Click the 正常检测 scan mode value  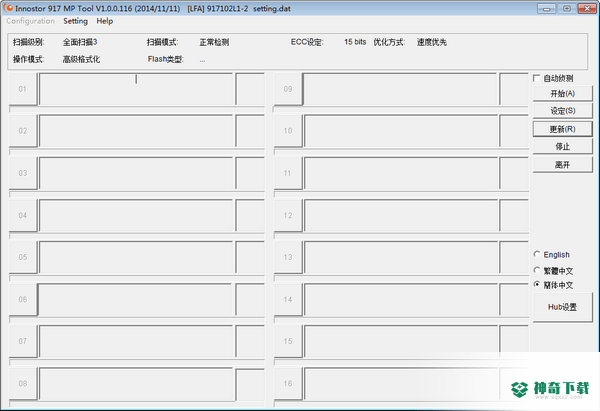point(214,42)
